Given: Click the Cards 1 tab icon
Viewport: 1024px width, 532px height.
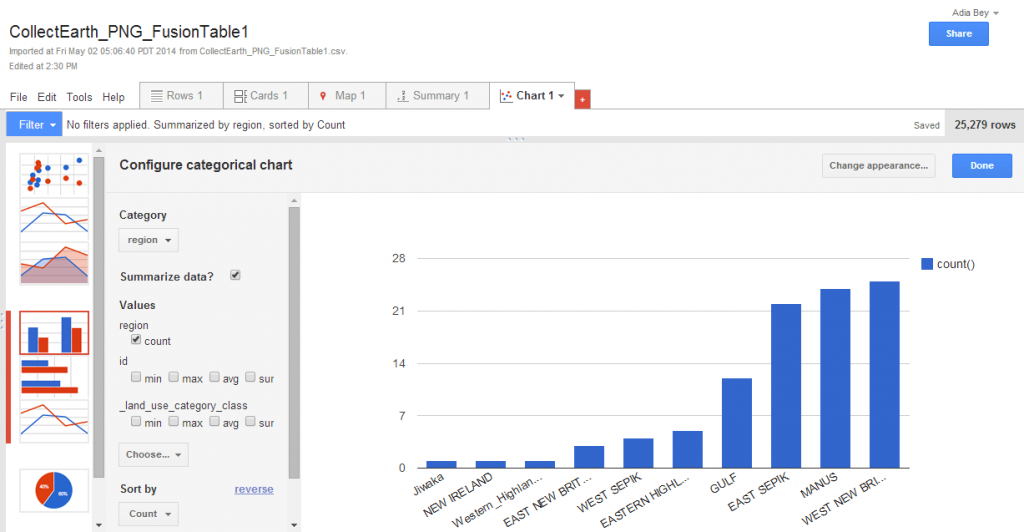Looking at the screenshot, I should (240, 97).
